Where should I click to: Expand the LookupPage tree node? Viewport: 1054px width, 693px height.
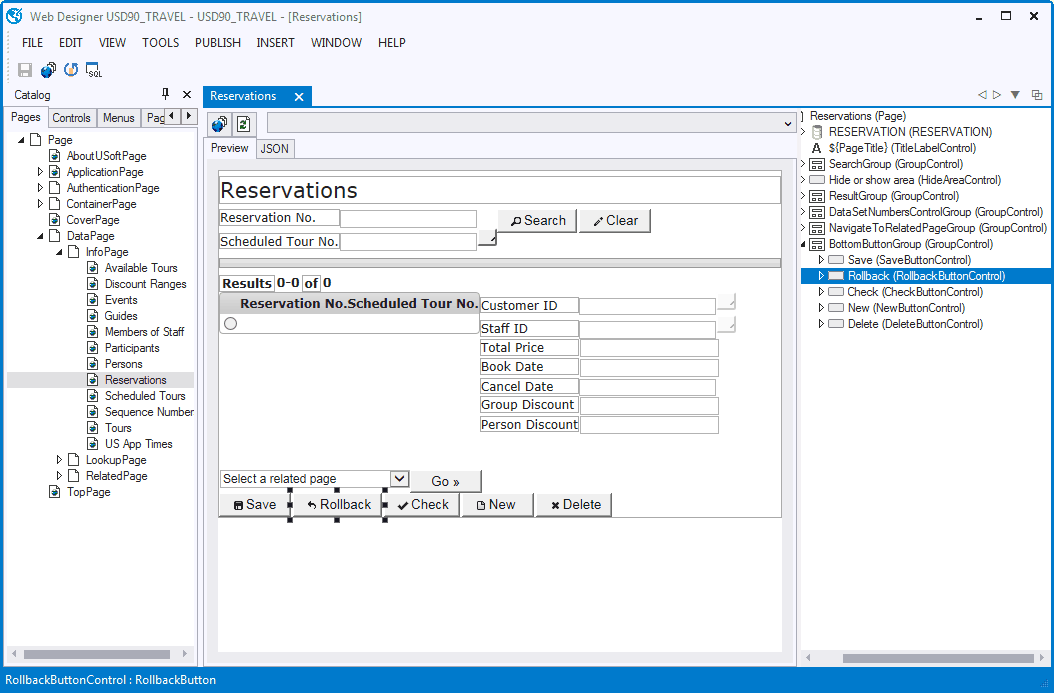[x=60, y=460]
